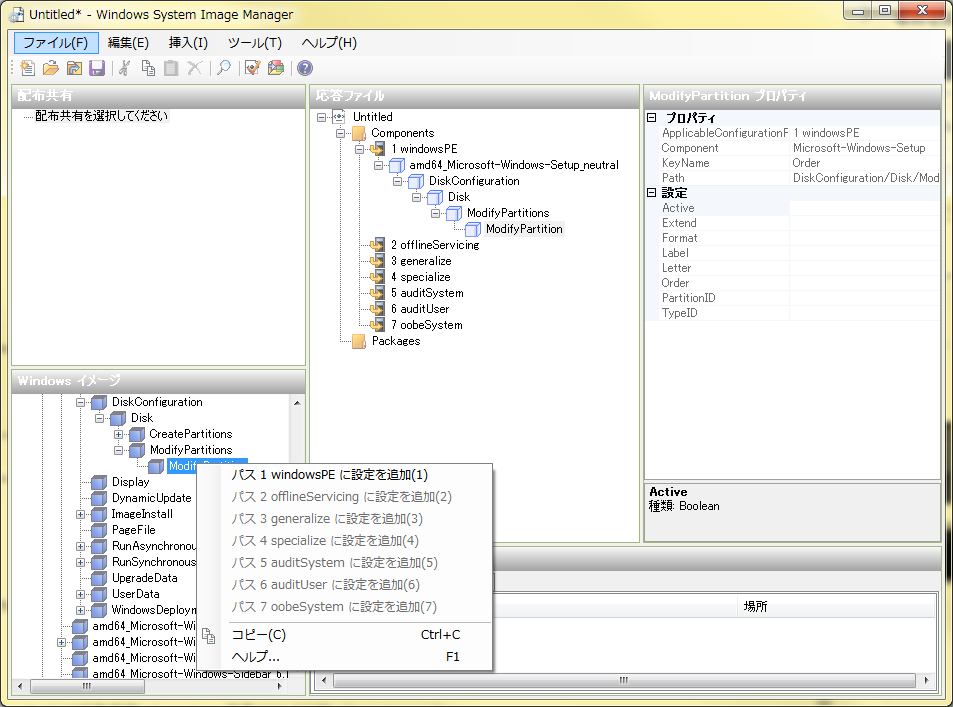The width and height of the screenshot is (953, 707).
Task: Expand the UserData node
Action: pyautogui.click(x=80, y=595)
